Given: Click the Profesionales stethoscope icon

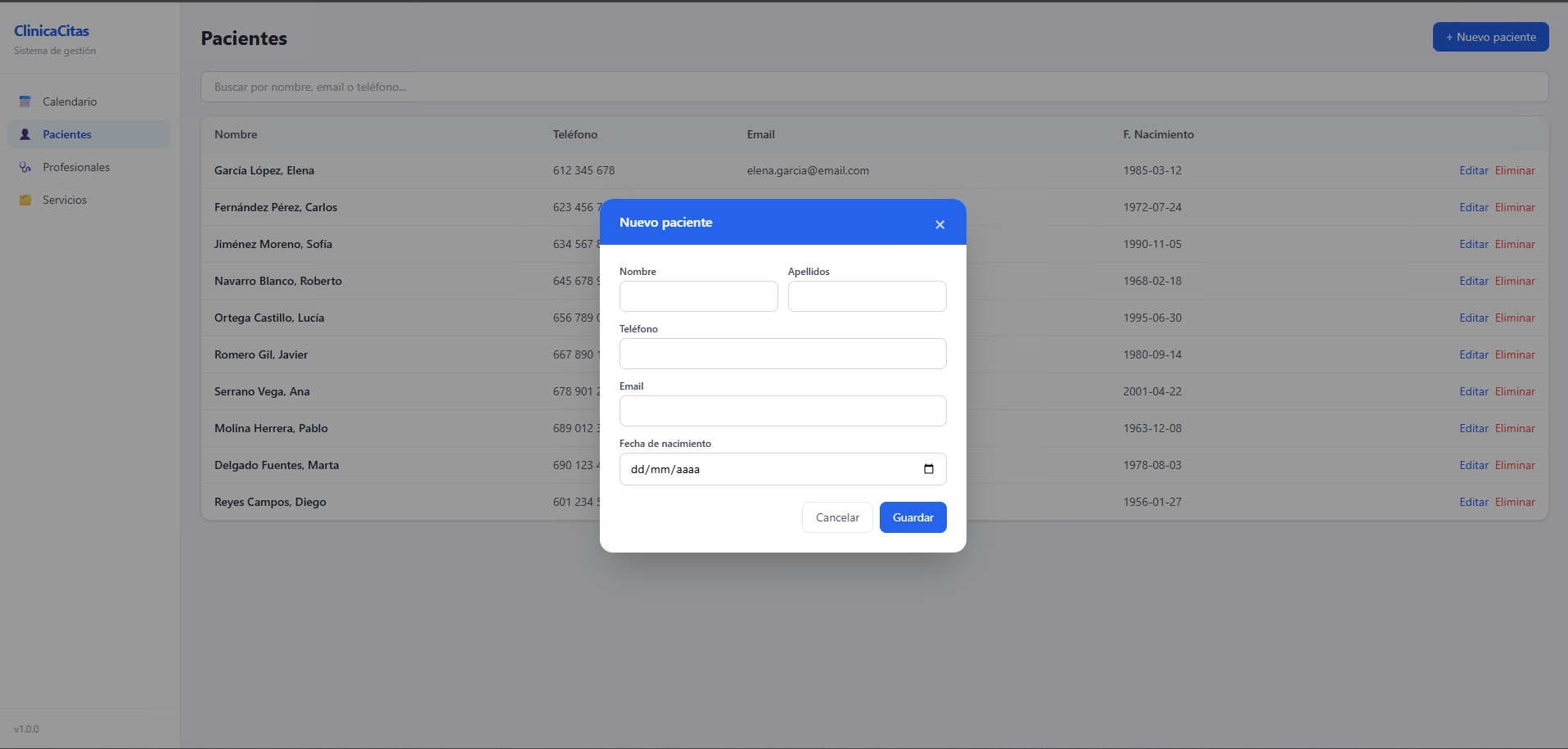Looking at the screenshot, I should 25,167.
